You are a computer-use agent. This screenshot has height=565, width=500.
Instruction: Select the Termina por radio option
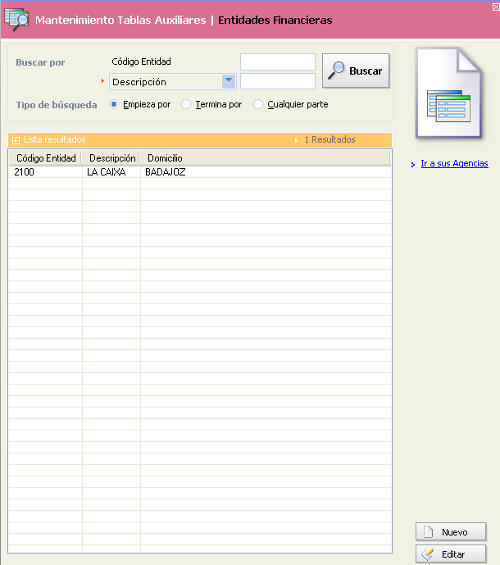tap(186, 104)
